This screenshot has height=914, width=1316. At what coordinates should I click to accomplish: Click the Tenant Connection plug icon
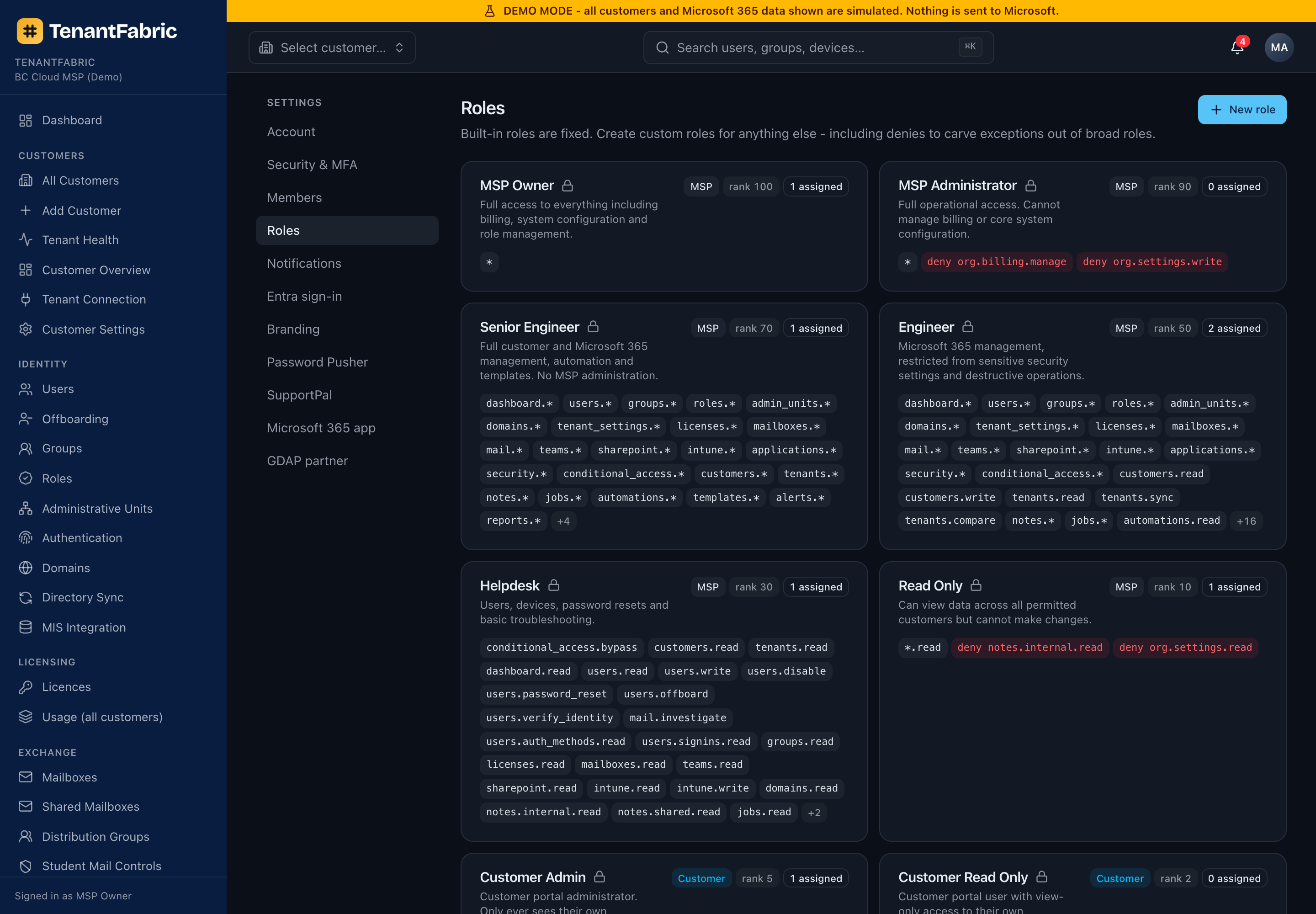pos(25,299)
